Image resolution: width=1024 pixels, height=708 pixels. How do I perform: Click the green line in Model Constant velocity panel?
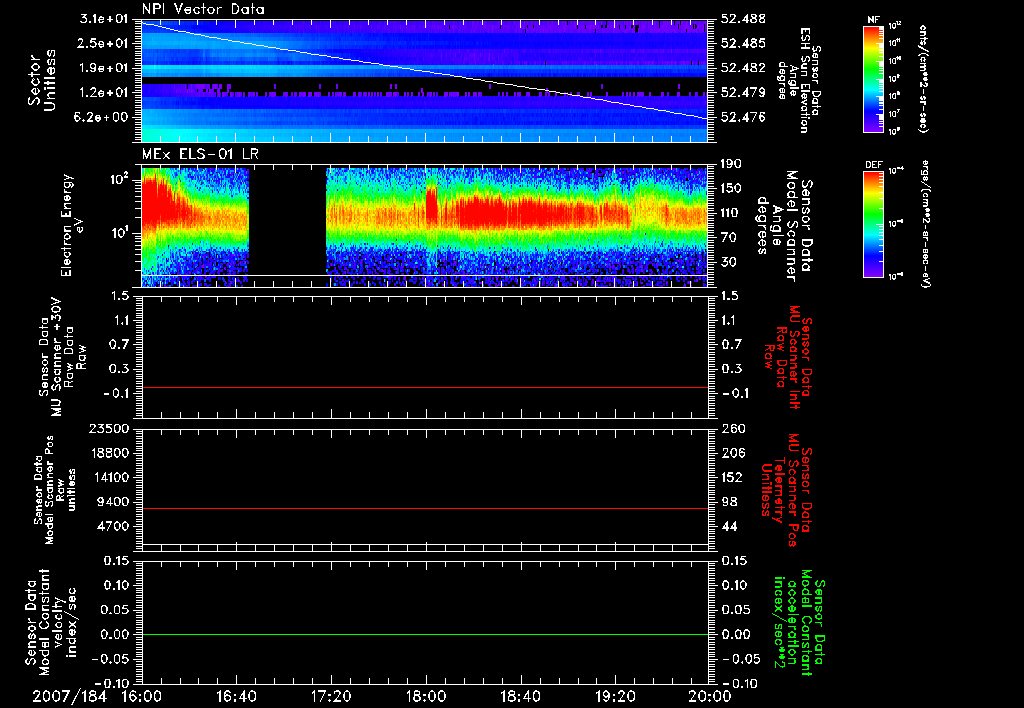[x=424, y=634]
